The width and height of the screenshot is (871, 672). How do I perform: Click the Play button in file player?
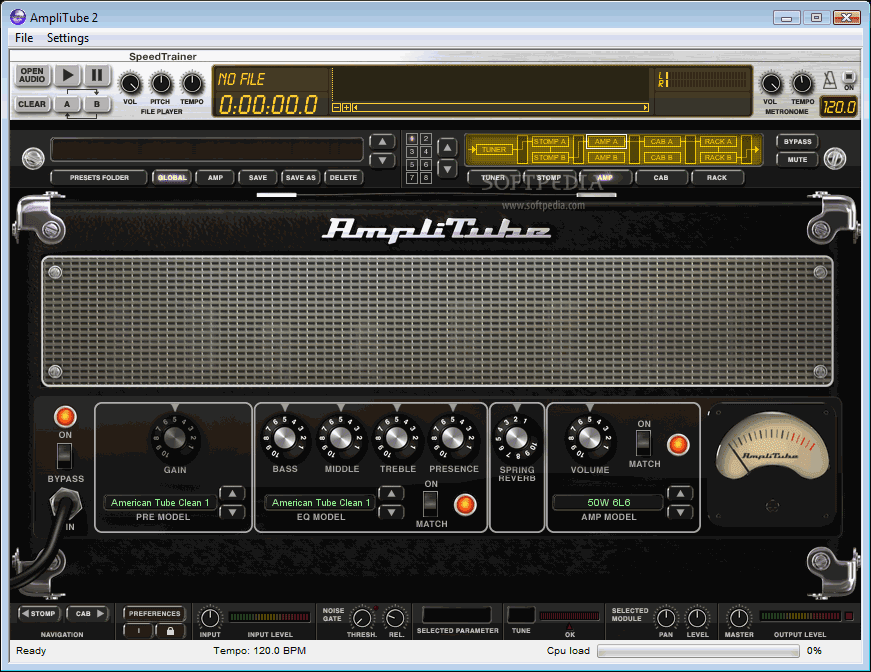point(68,75)
